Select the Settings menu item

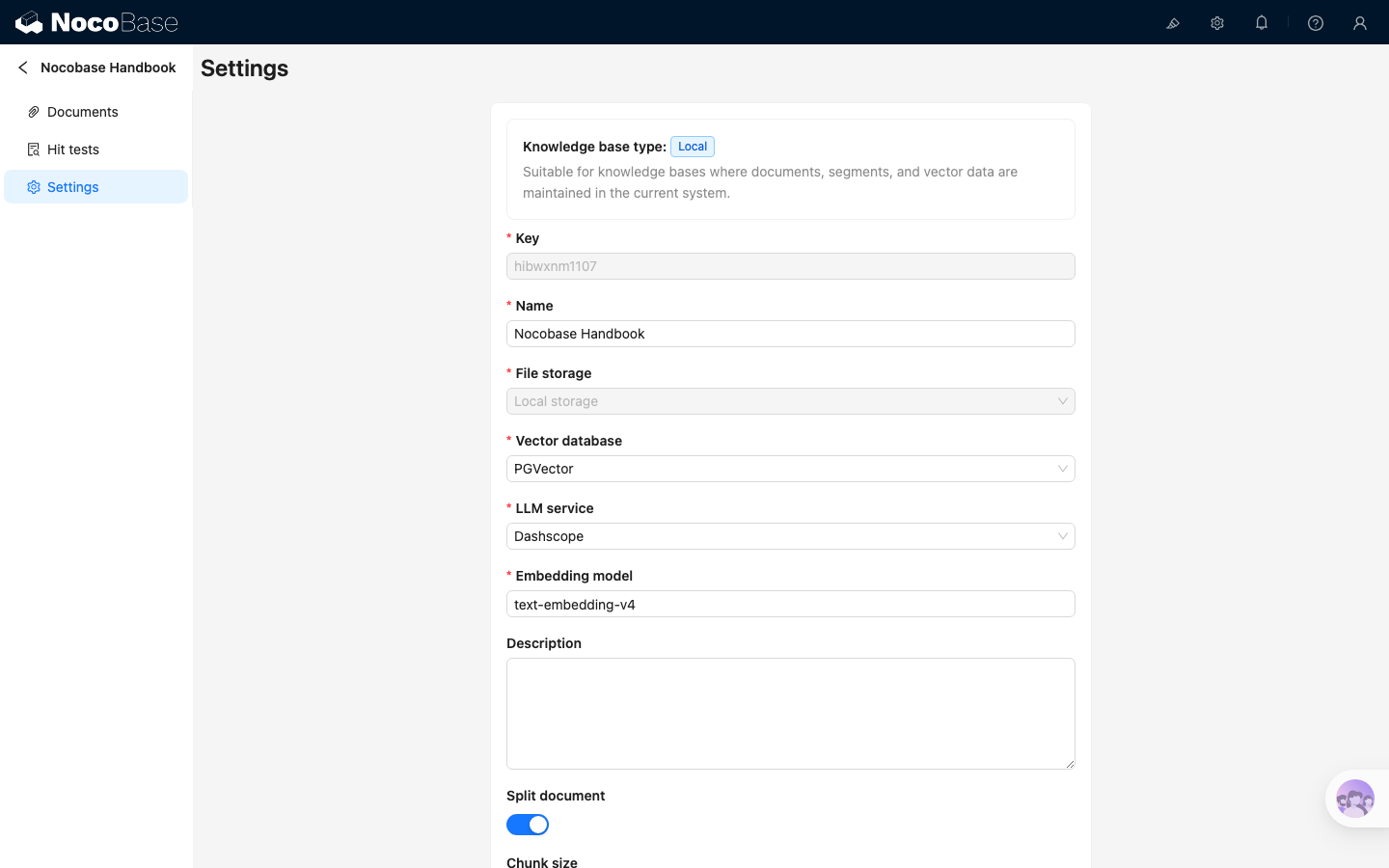(x=95, y=187)
